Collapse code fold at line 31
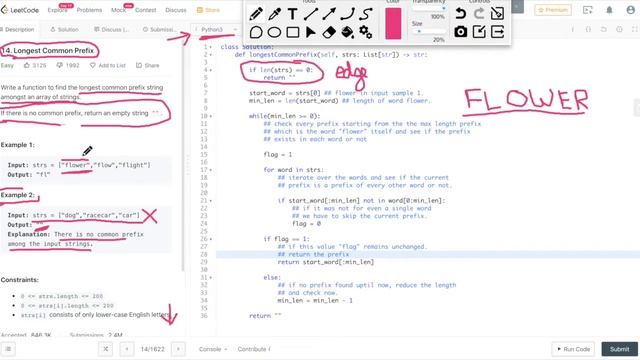 [x=211, y=278]
